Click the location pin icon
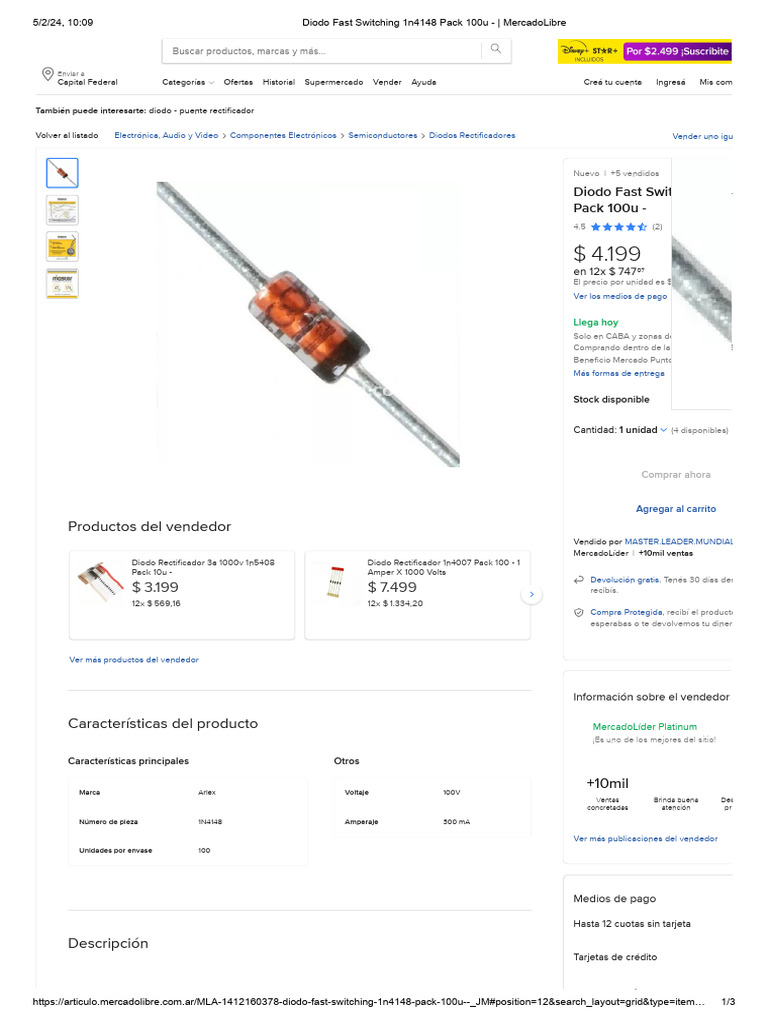This screenshot has width=768, height=1024. [48, 74]
